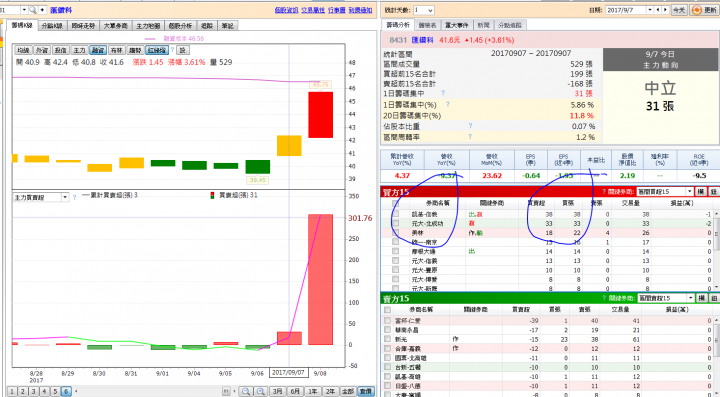Click the help icon in the 賣方15 header
The width and height of the screenshot is (720, 397).
click(x=604, y=298)
